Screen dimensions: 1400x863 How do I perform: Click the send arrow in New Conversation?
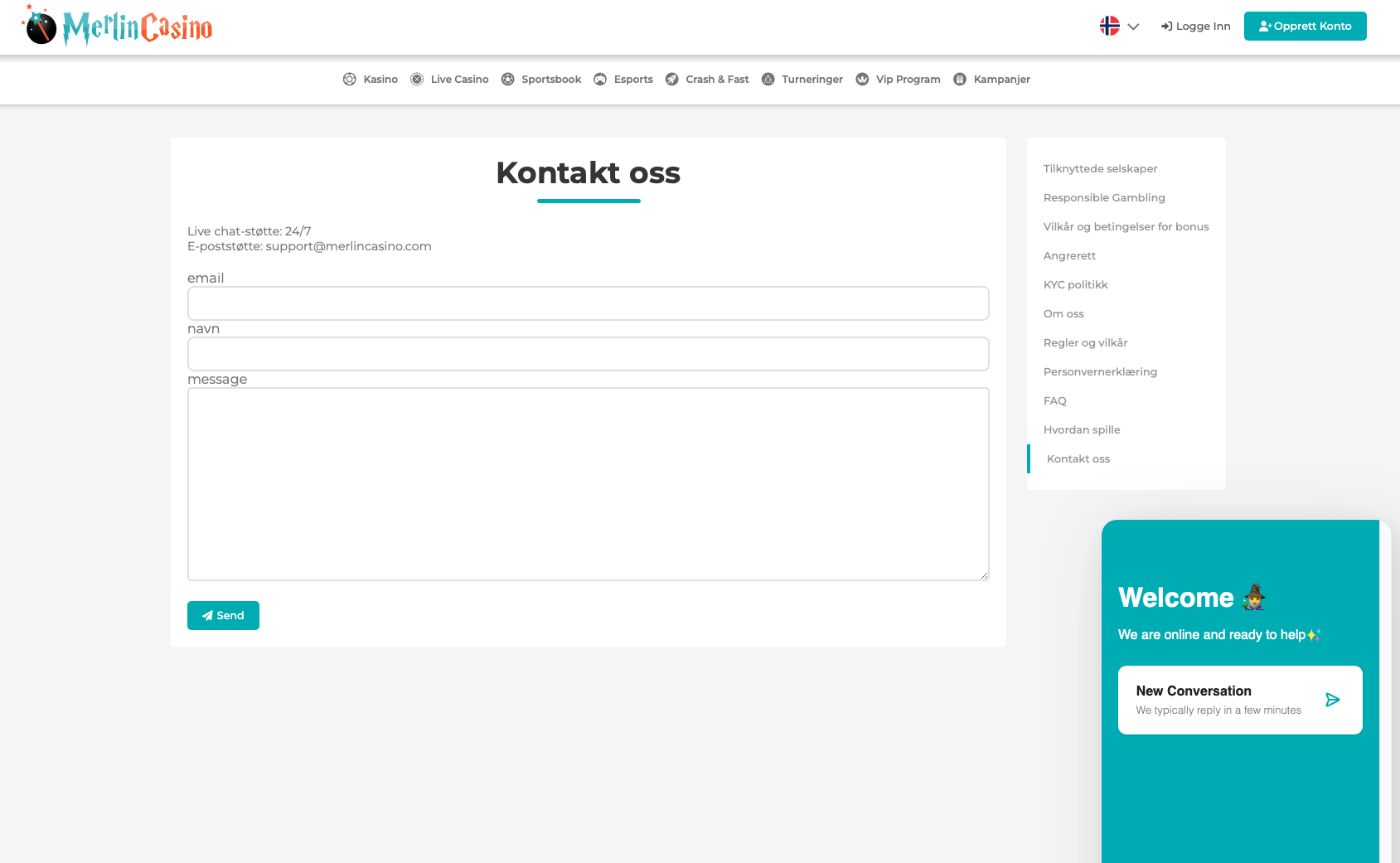coord(1332,700)
